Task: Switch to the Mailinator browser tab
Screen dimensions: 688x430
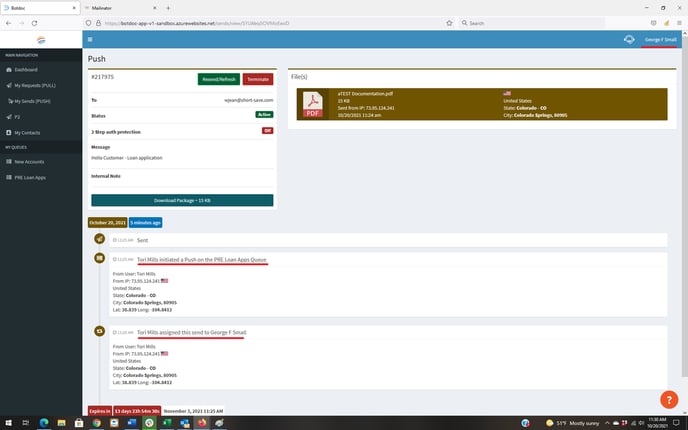Action: 103,7
